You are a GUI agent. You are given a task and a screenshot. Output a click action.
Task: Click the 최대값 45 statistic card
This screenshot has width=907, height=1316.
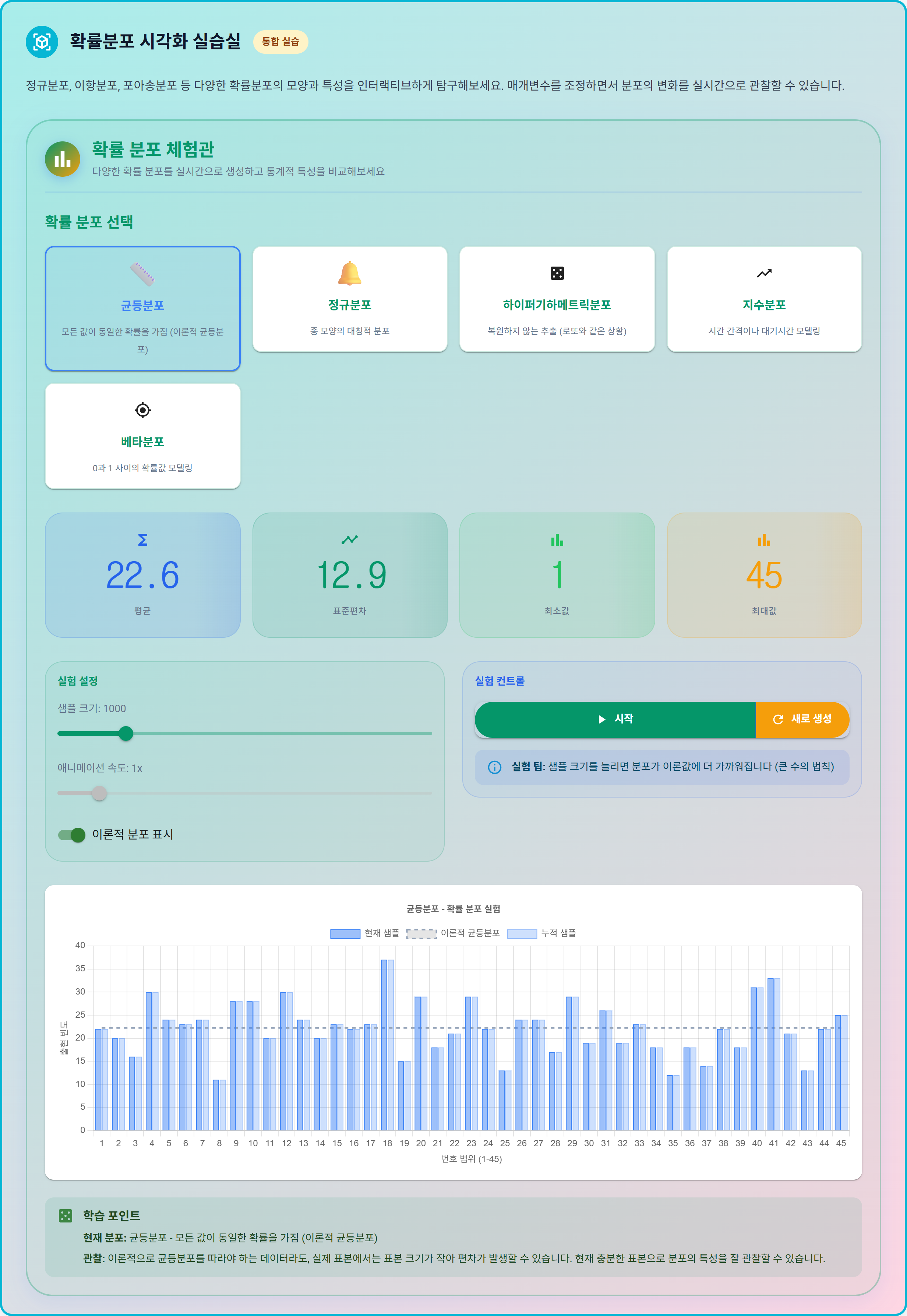pos(764,575)
